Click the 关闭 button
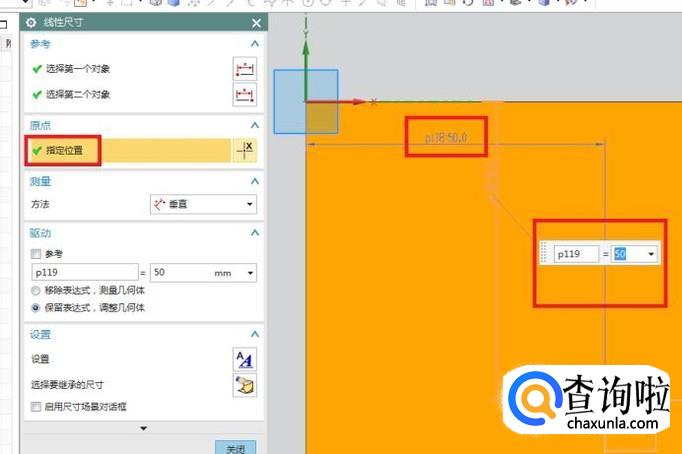682x454 pixels. point(235,448)
